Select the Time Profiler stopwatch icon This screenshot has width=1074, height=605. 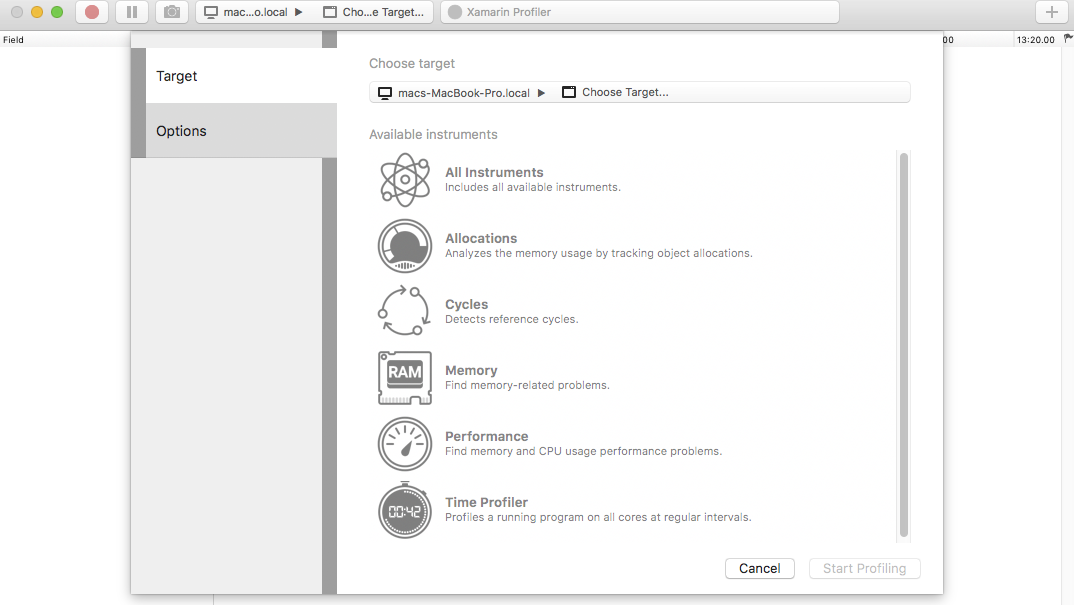point(405,510)
